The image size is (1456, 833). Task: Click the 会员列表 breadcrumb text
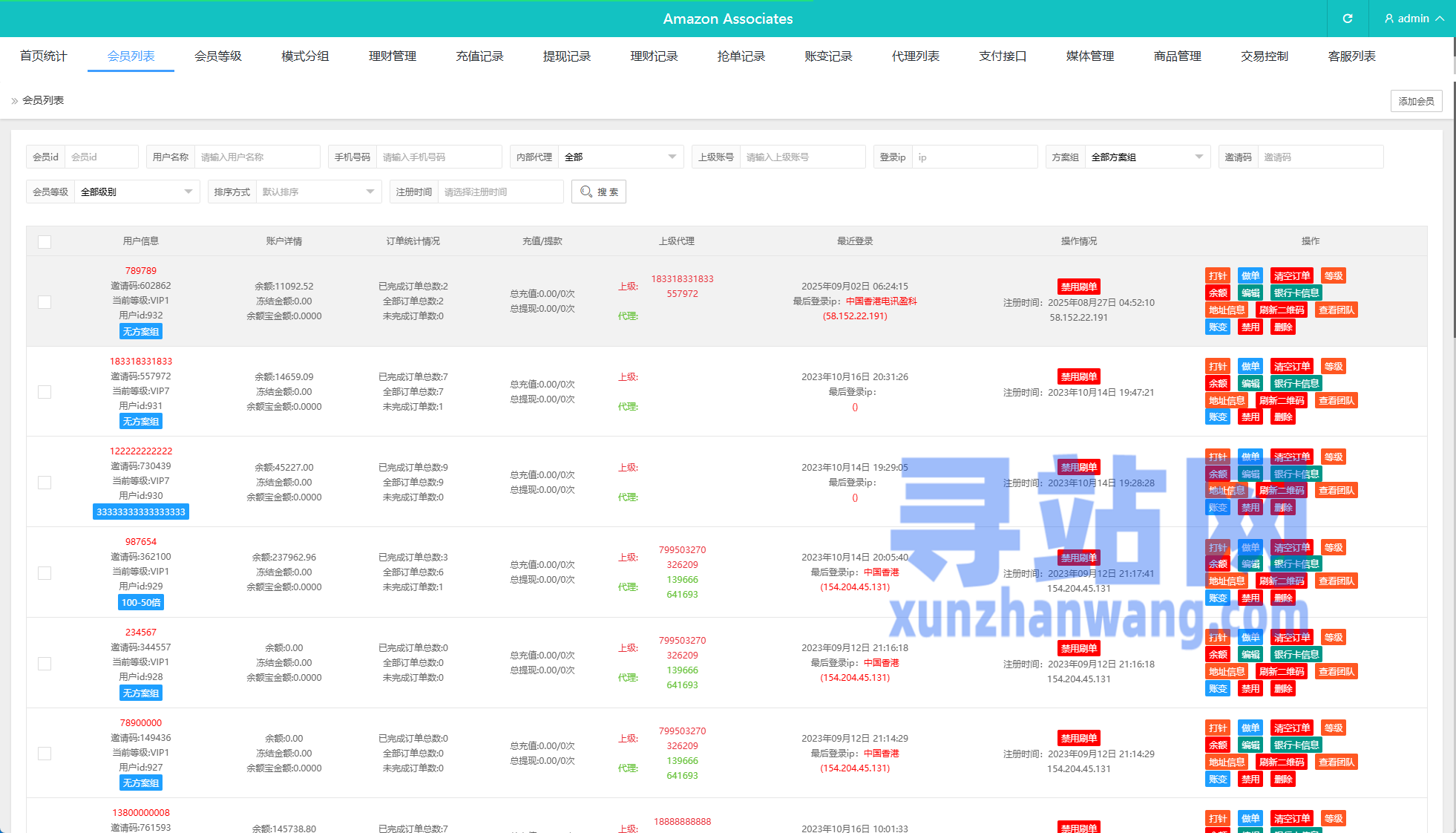point(43,100)
